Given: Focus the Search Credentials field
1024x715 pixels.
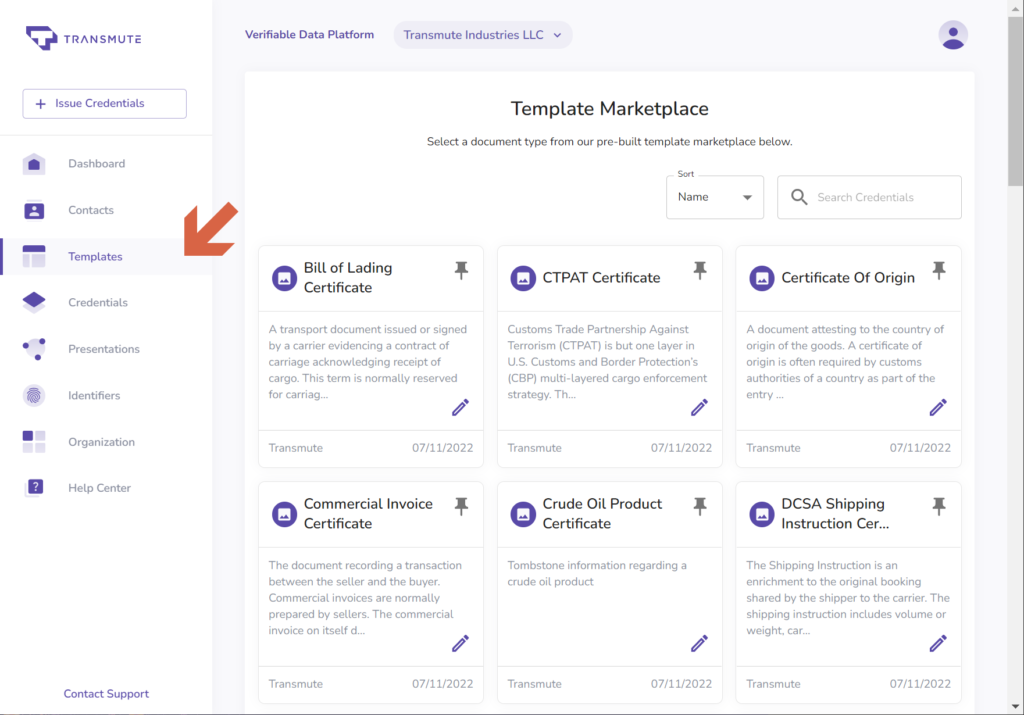Looking at the screenshot, I should click(869, 197).
